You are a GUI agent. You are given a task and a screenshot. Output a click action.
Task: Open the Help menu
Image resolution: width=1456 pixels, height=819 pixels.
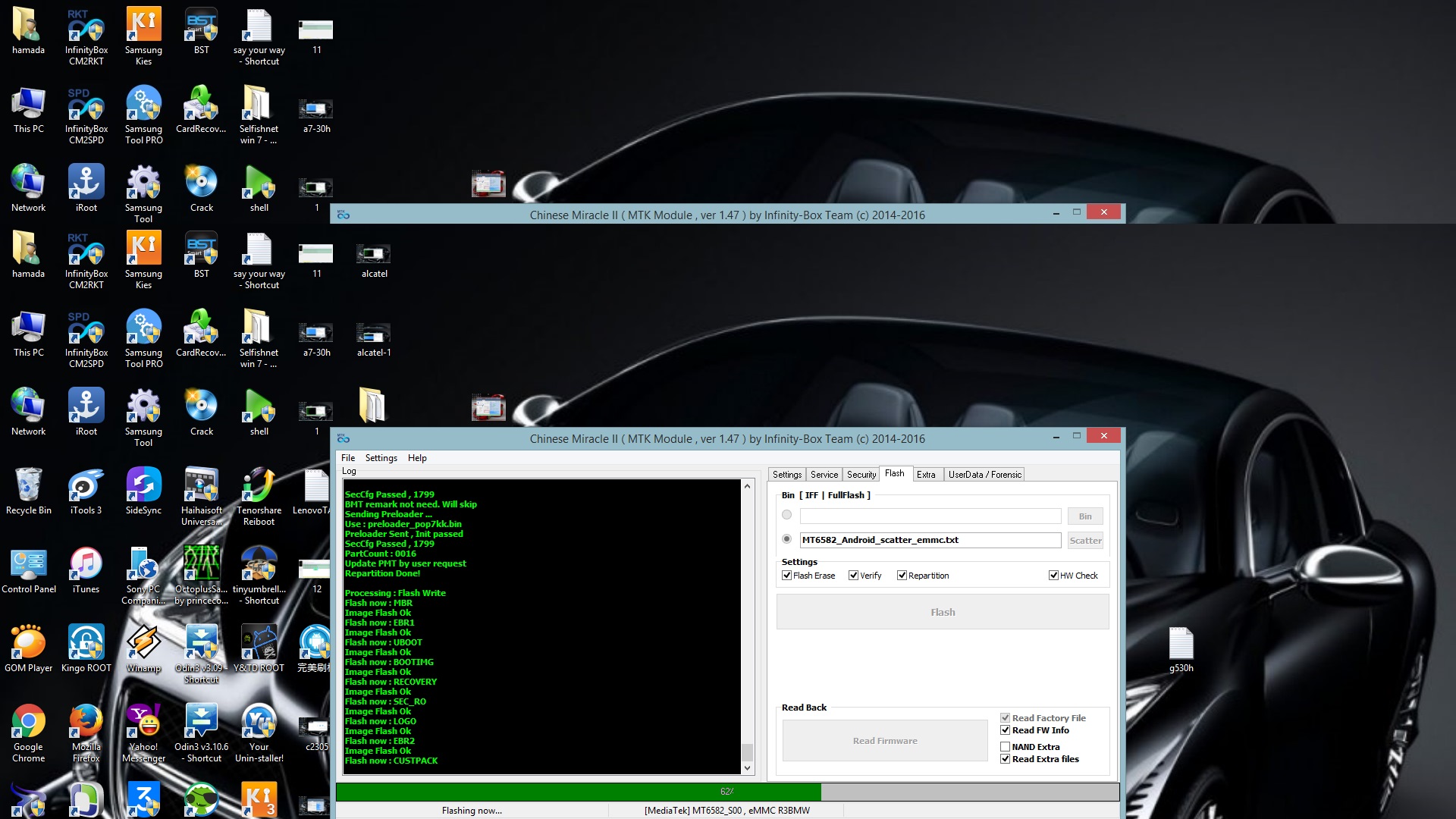pos(417,458)
